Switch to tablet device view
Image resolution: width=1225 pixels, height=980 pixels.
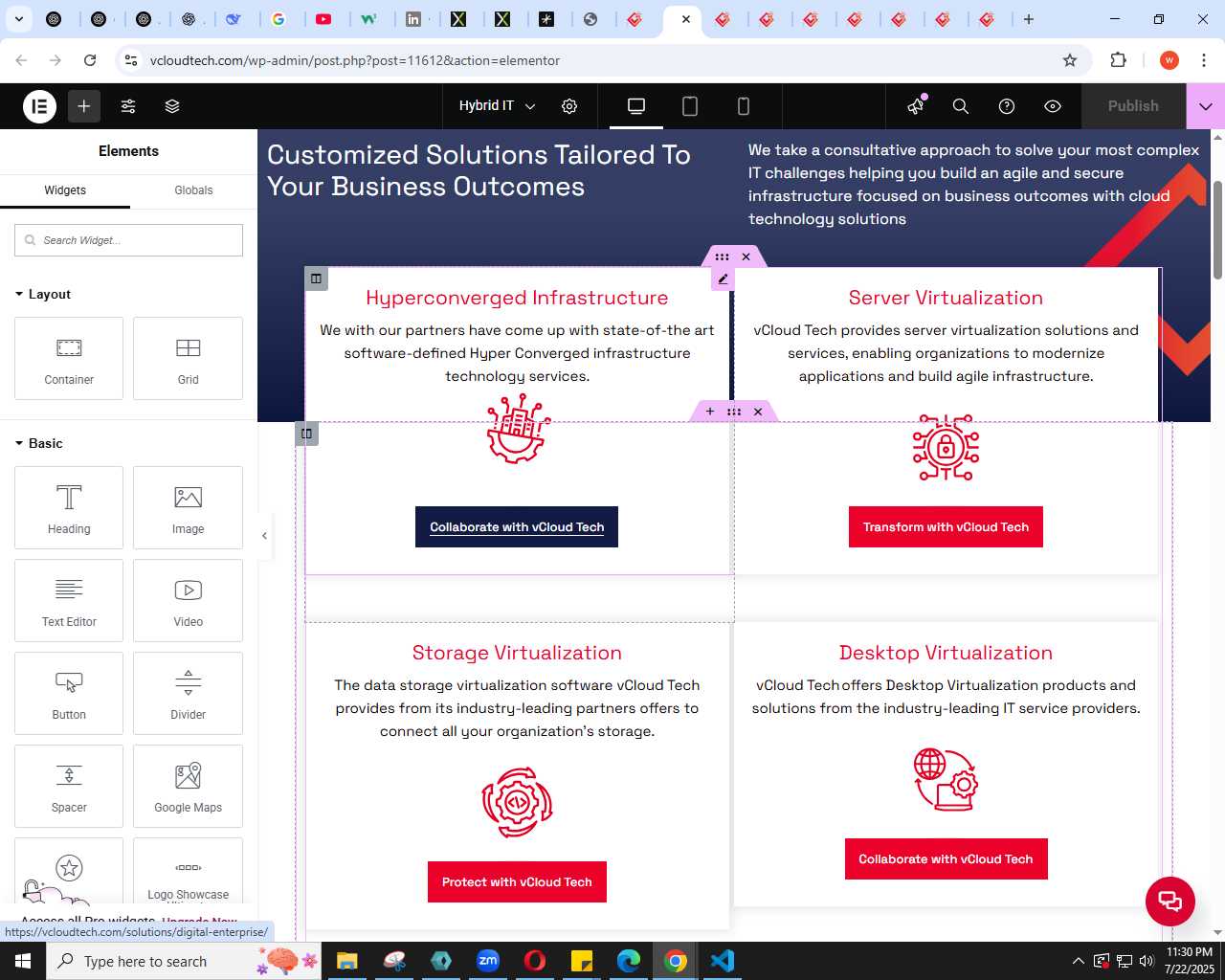tap(690, 106)
